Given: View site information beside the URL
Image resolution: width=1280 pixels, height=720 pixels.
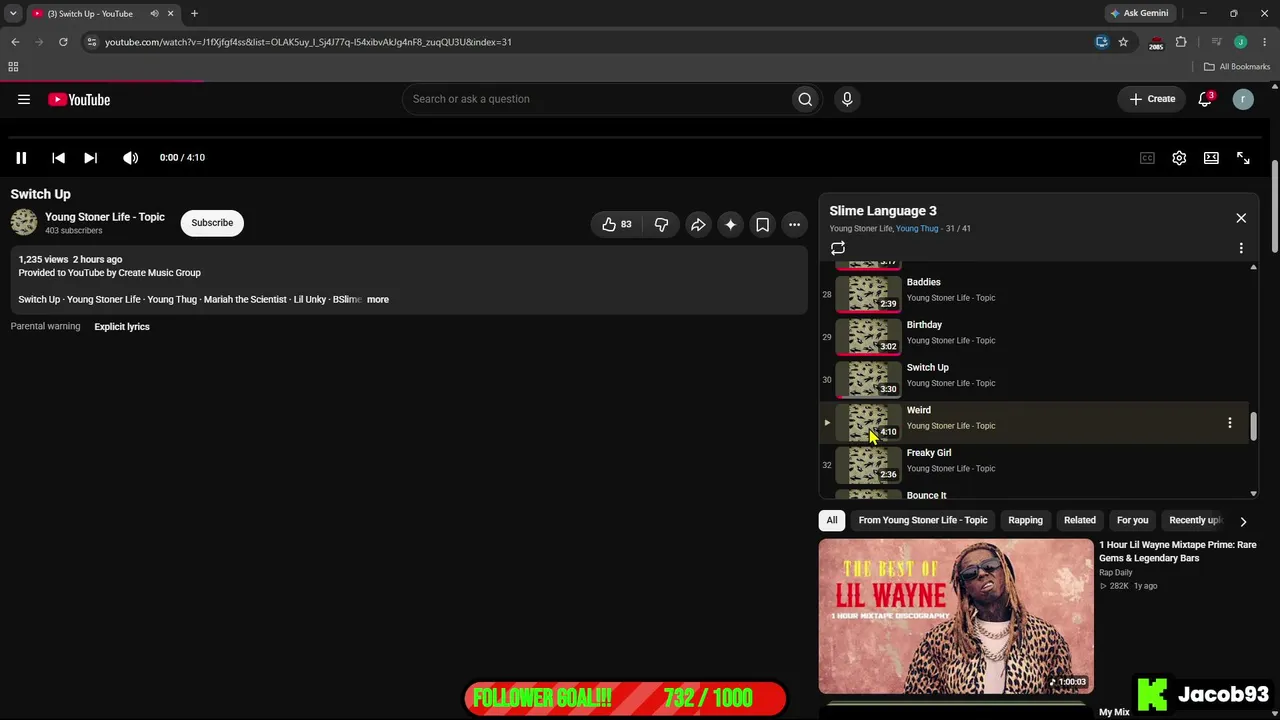Looking at the screenshot, I should pos(91,42).
